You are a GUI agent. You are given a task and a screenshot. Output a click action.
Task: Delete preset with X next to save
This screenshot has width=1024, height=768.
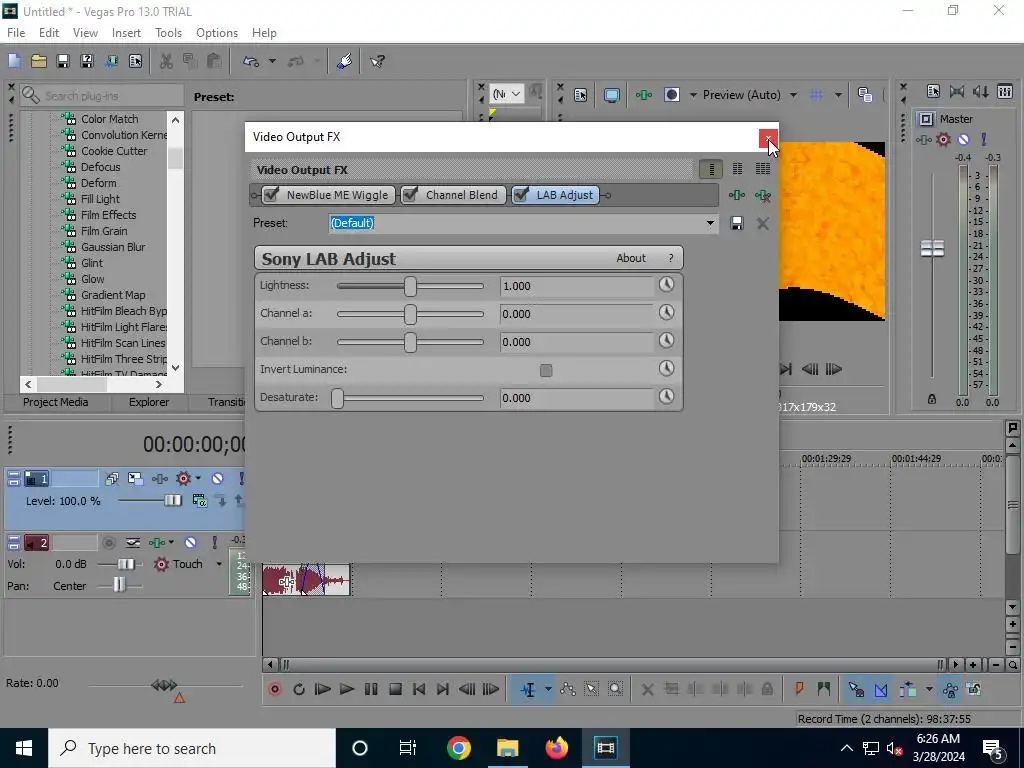[x=762, y=223]
